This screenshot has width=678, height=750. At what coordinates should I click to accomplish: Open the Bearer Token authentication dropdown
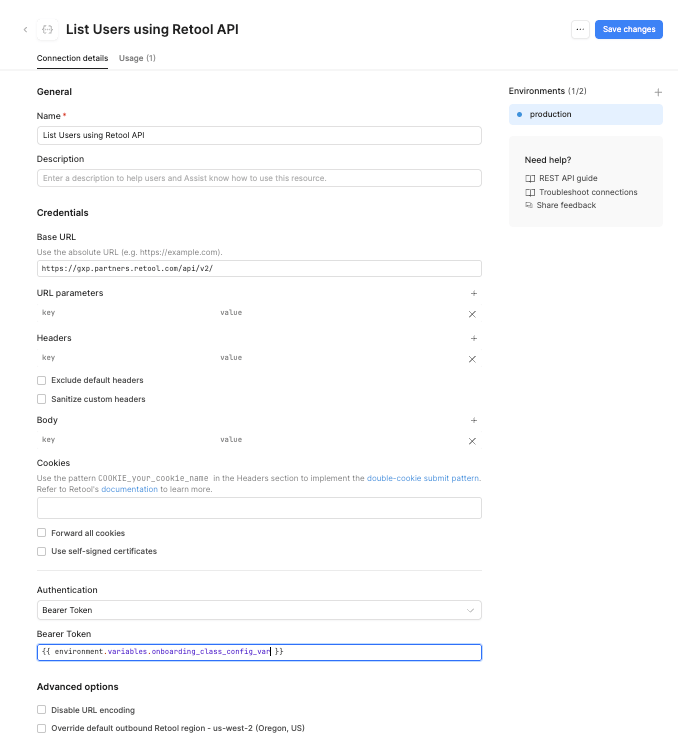[x=259, y=610]
